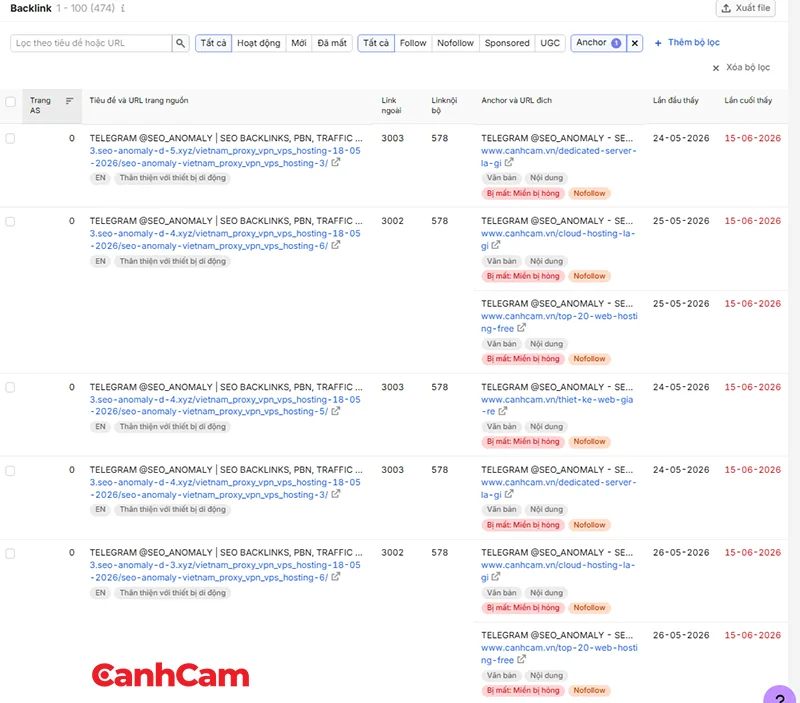Click first-seen date 26-05-2026 for d-3.xyz cloud-hosting row

coord(681,553)
